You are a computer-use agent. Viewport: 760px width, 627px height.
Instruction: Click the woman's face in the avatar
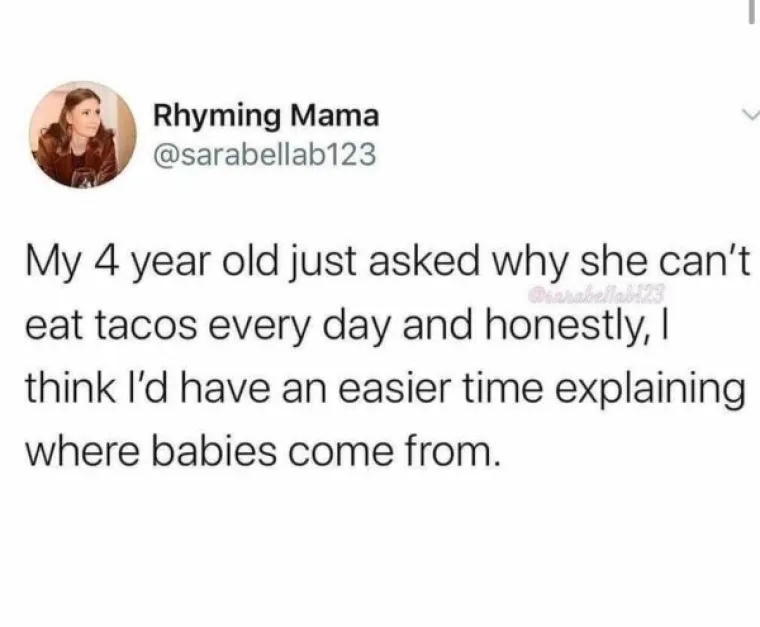(x=89, y=112)
